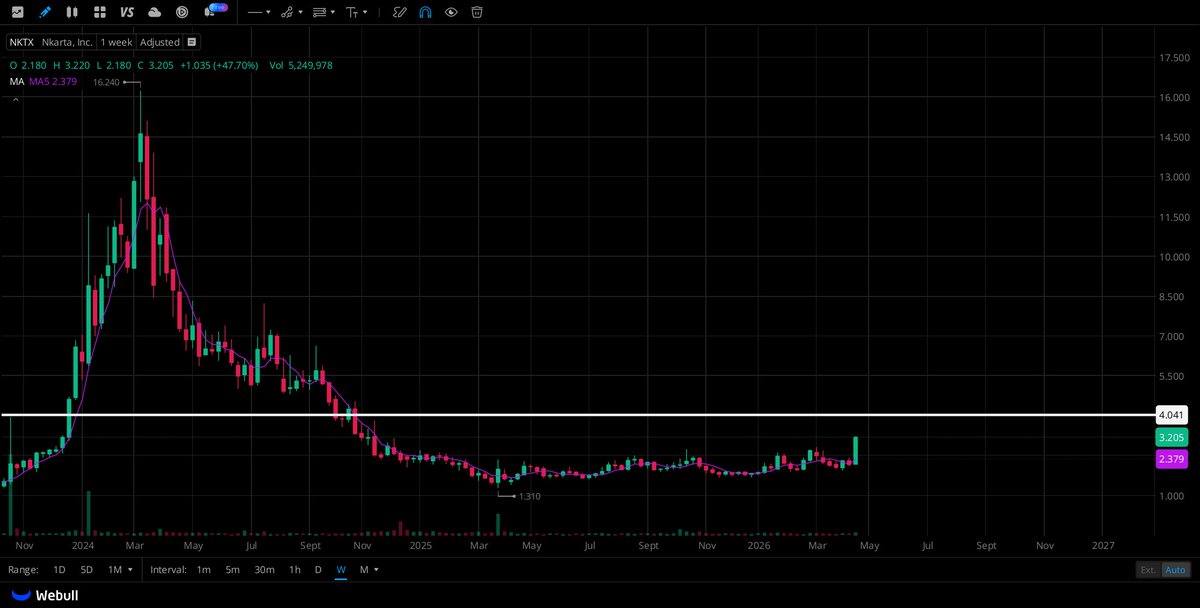Toggle drawings visibility with eye icon
The height and width of the screenshot is (608, 1200).
(x=452, y=12)
